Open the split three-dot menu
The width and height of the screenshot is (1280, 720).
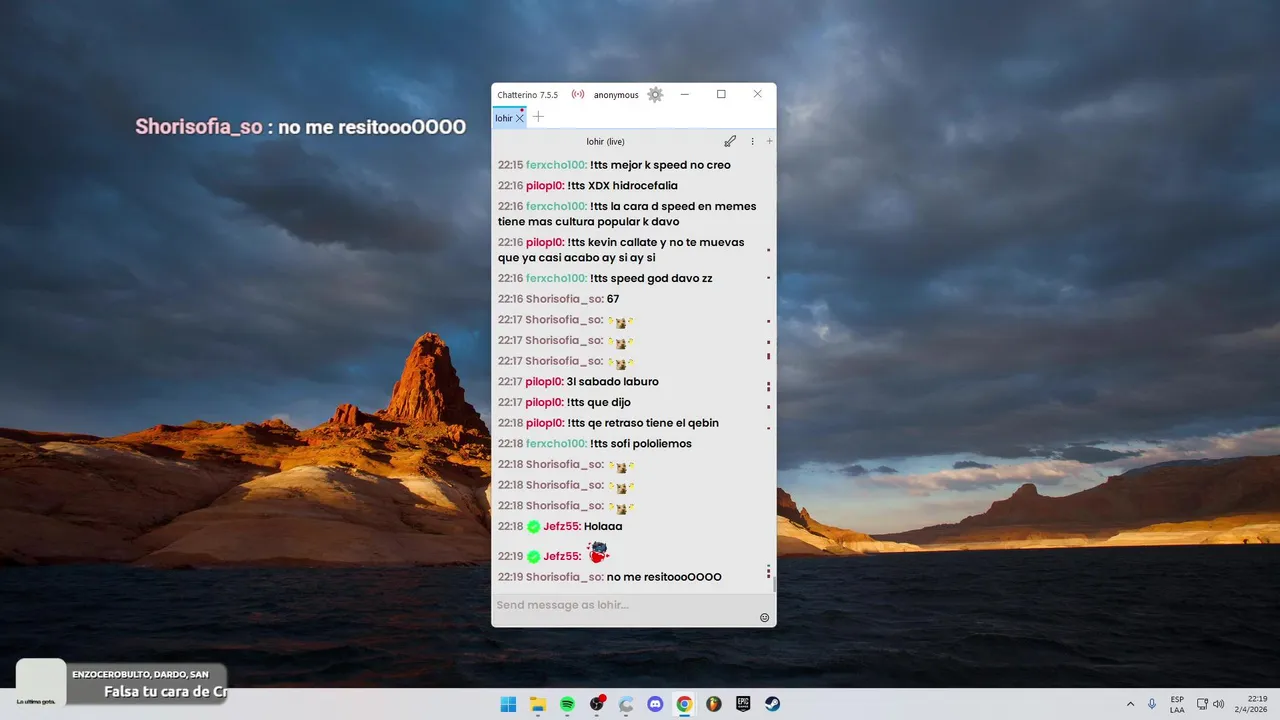click(x=753, y=141)
